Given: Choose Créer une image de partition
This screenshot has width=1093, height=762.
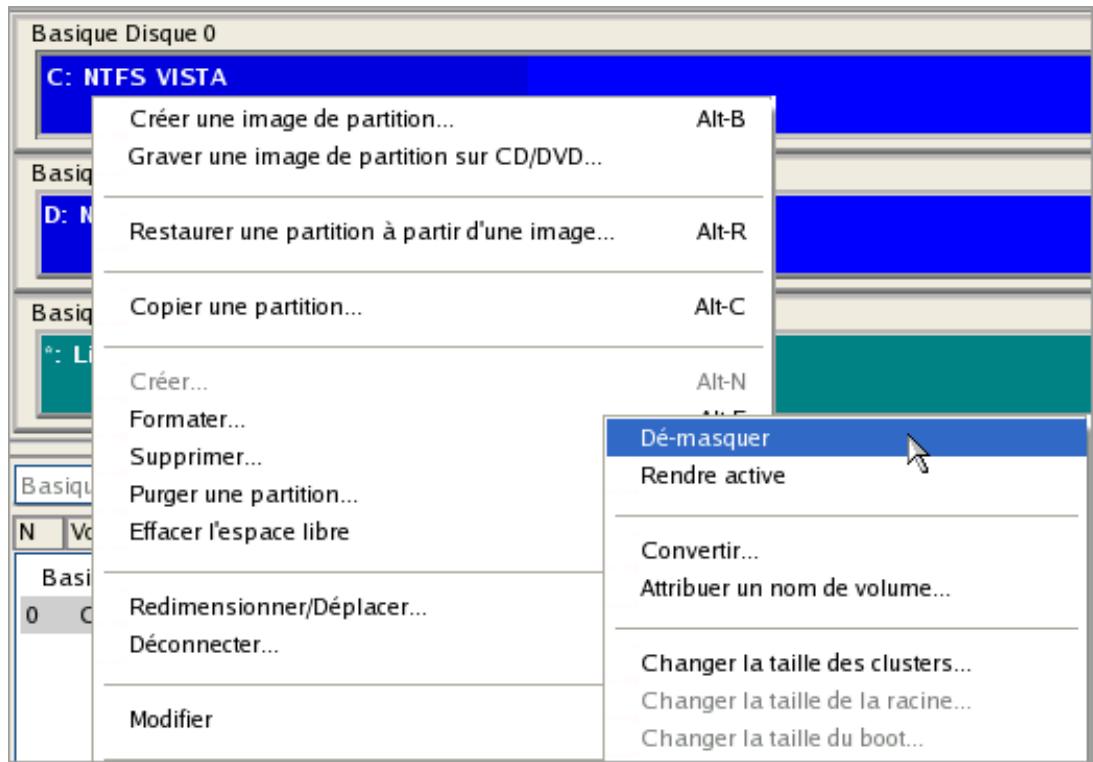Looking at the screenshot, I should (433, 119).
